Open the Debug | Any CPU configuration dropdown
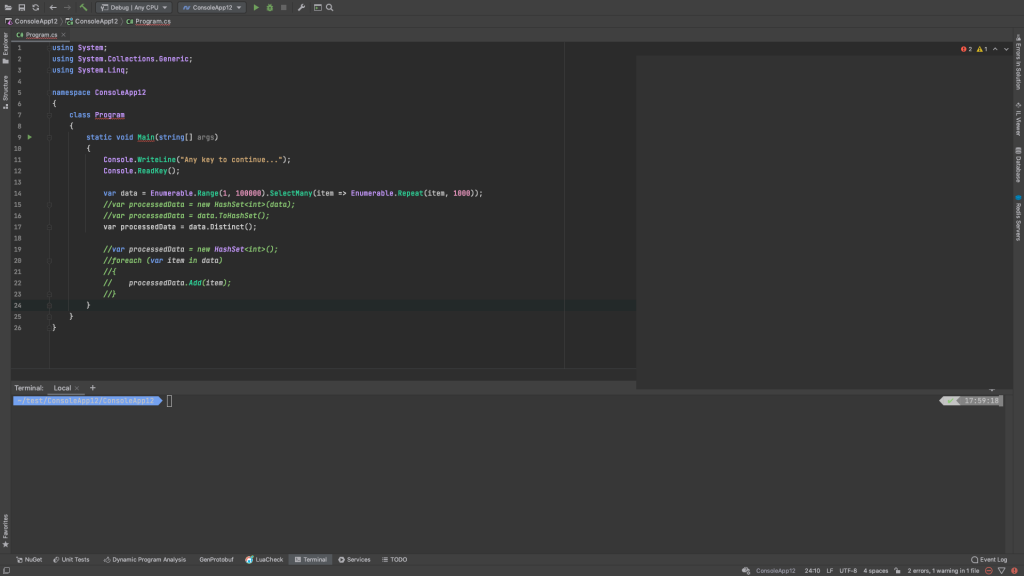This screenshot has width=1024, height=576. coord(134,8)
